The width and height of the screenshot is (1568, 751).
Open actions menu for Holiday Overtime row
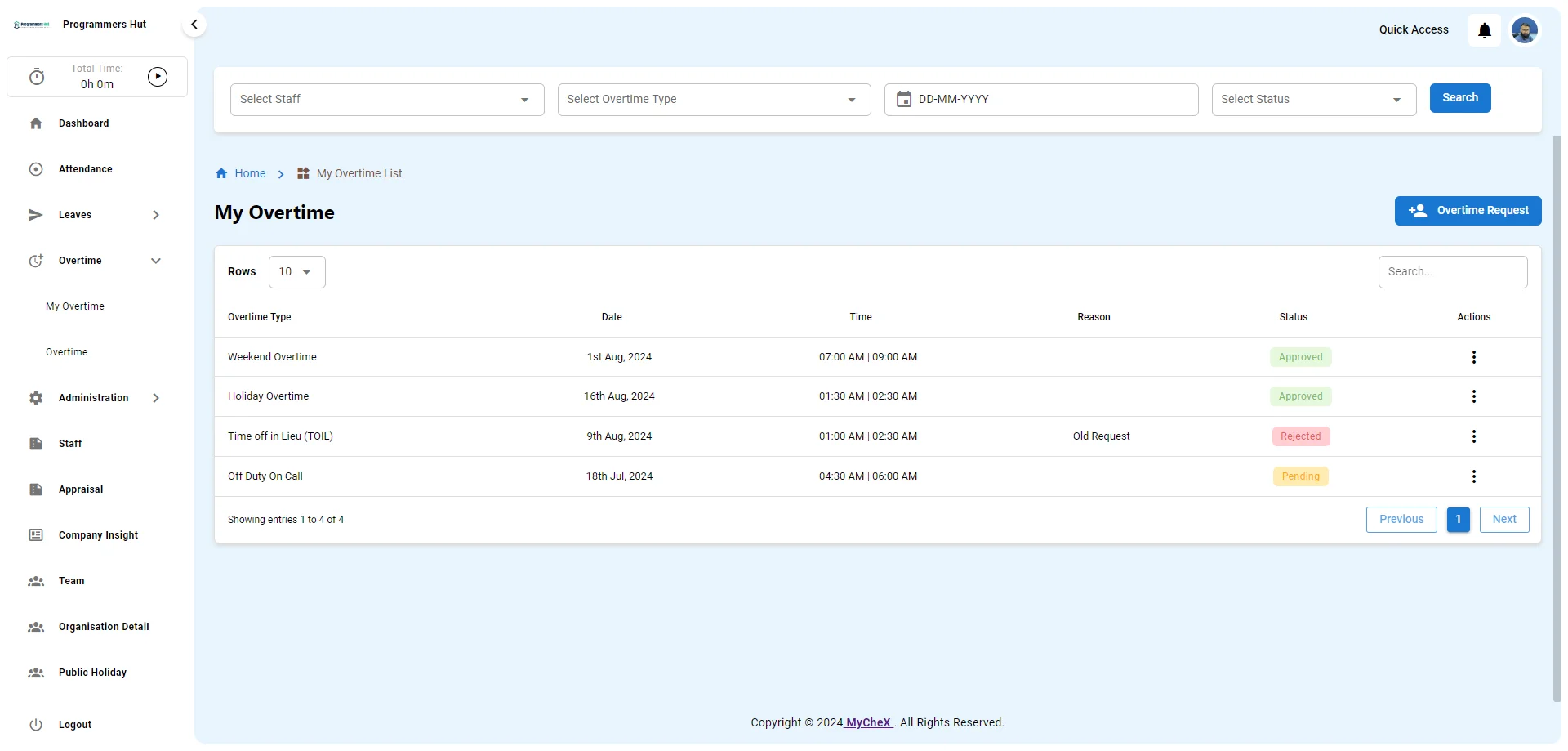[x=1473, y=396]
